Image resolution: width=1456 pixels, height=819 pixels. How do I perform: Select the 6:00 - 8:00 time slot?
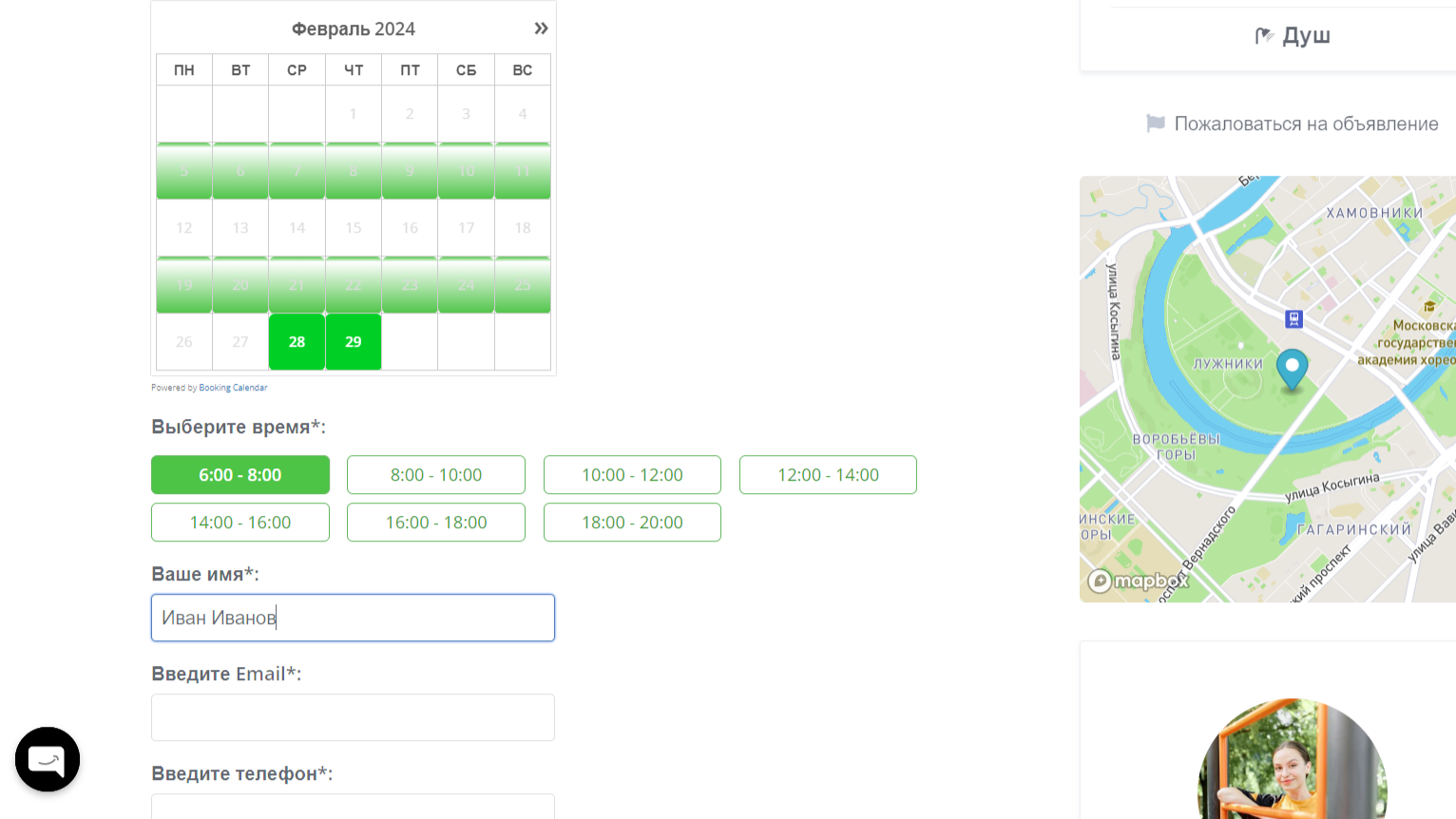pyautogui.click(x=240, y=475)
